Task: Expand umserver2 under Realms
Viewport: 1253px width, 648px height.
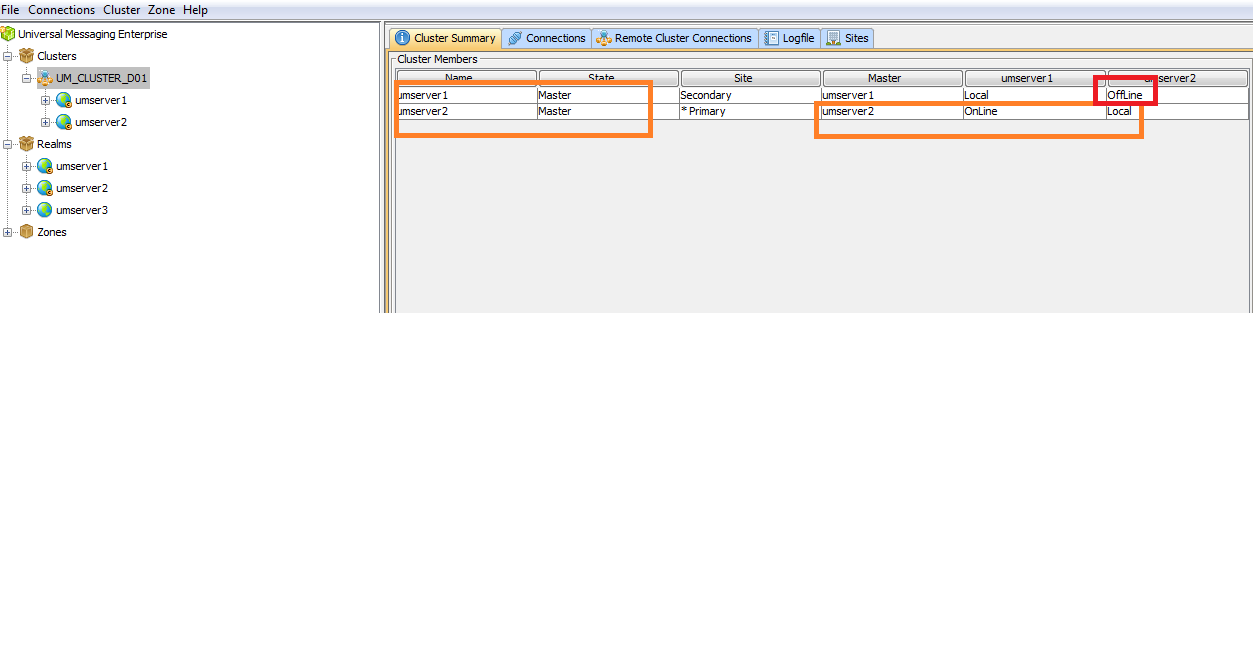Action: pos(27,188)
